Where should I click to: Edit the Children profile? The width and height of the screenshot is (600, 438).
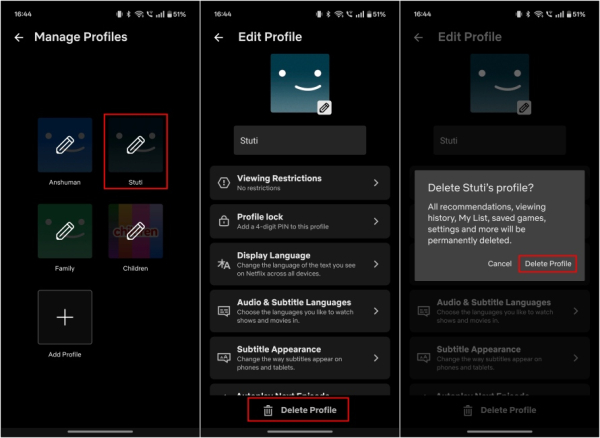point(135,231)
